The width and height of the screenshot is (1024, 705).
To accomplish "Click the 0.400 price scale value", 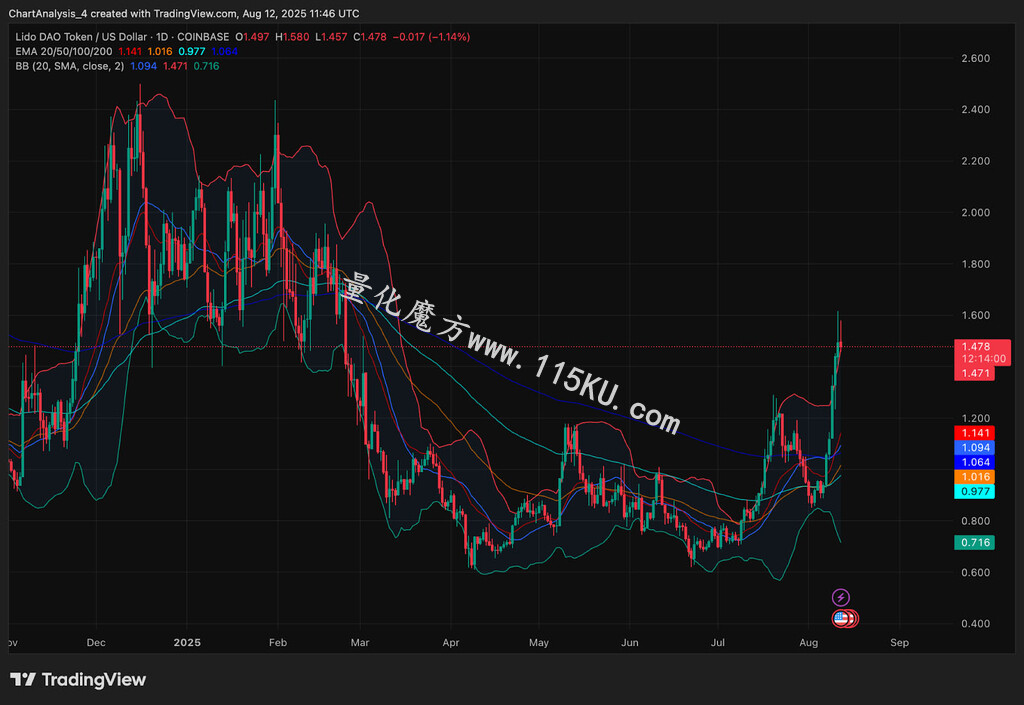I will [976, 623].
